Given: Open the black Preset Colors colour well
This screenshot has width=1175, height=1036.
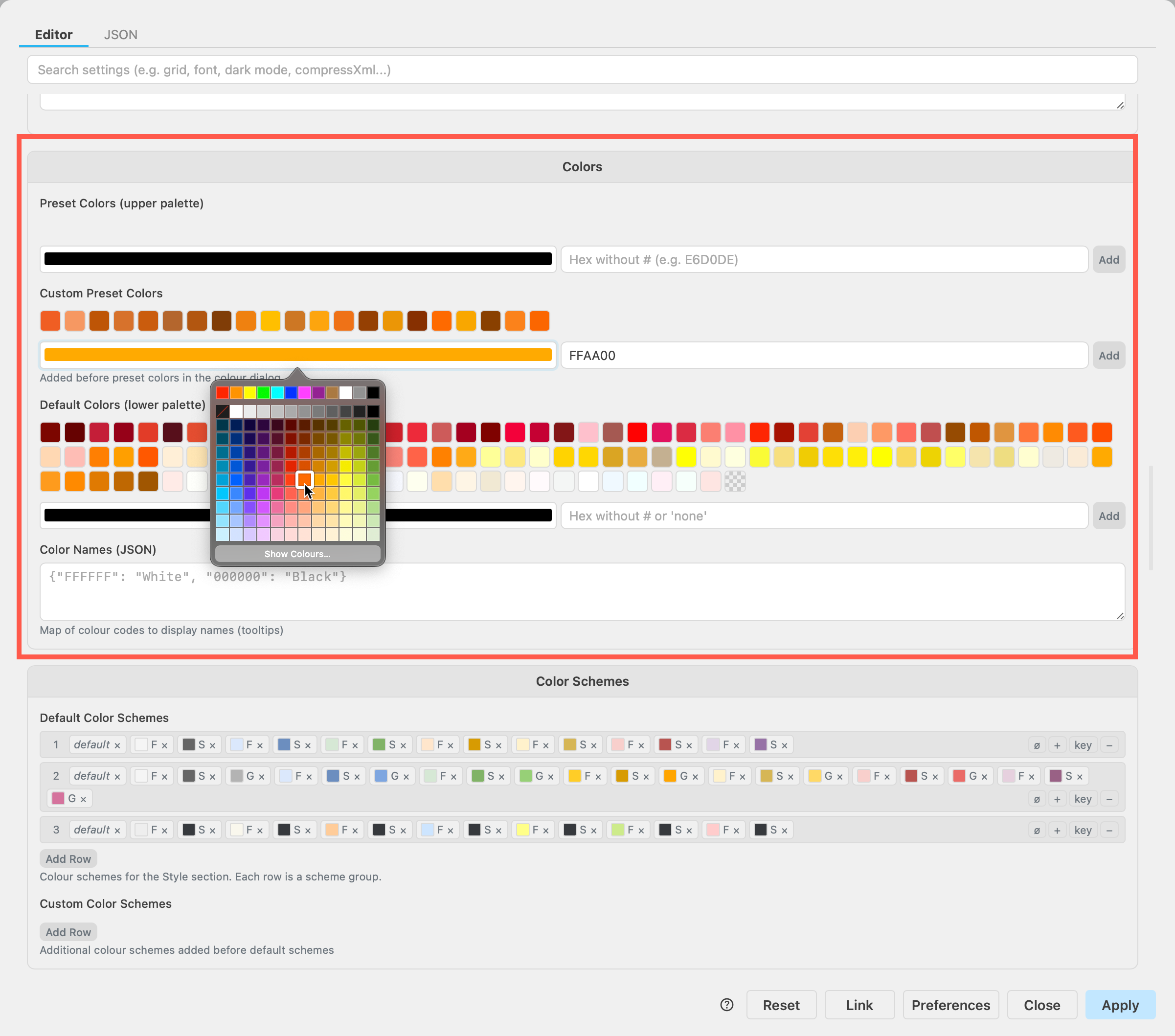Looking at the screenshot, I should (298, 259).
